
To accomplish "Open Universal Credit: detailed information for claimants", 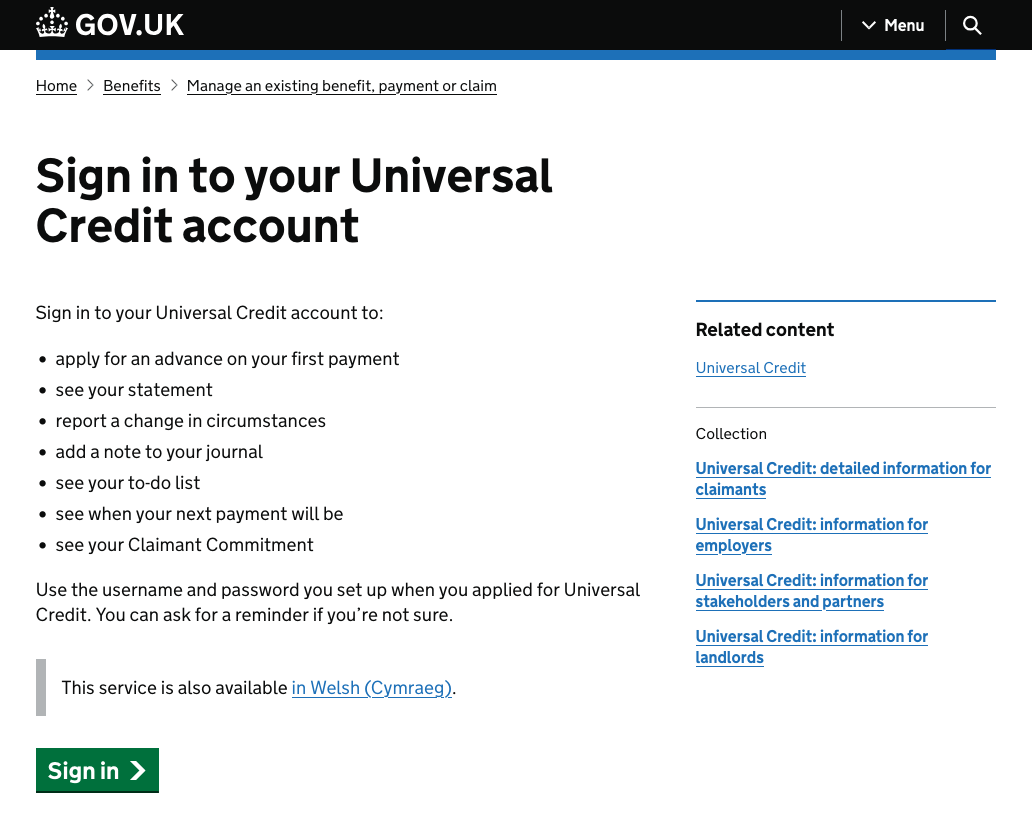I will click(x=843, y=478).
